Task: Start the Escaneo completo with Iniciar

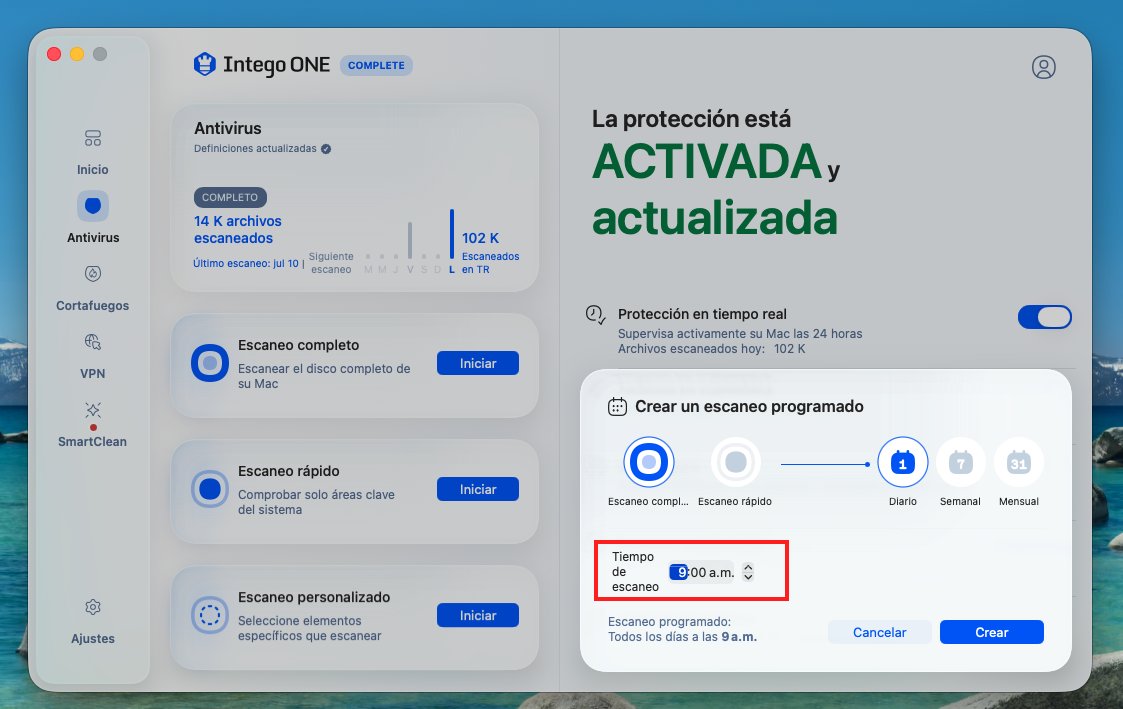Action: tap(478, 363)
